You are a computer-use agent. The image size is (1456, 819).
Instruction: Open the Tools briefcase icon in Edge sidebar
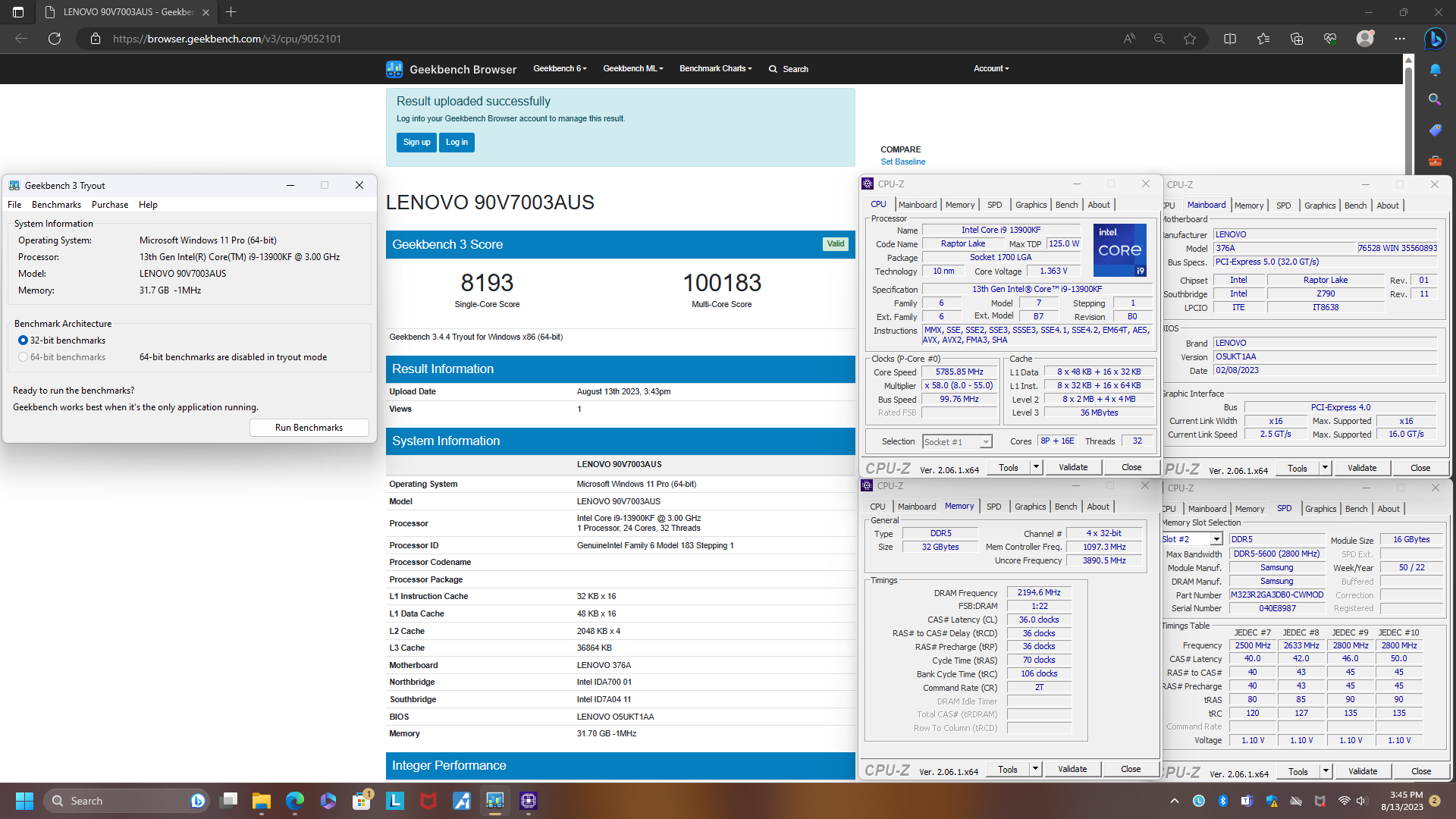pyautogui.click(x=1435, y=161)
